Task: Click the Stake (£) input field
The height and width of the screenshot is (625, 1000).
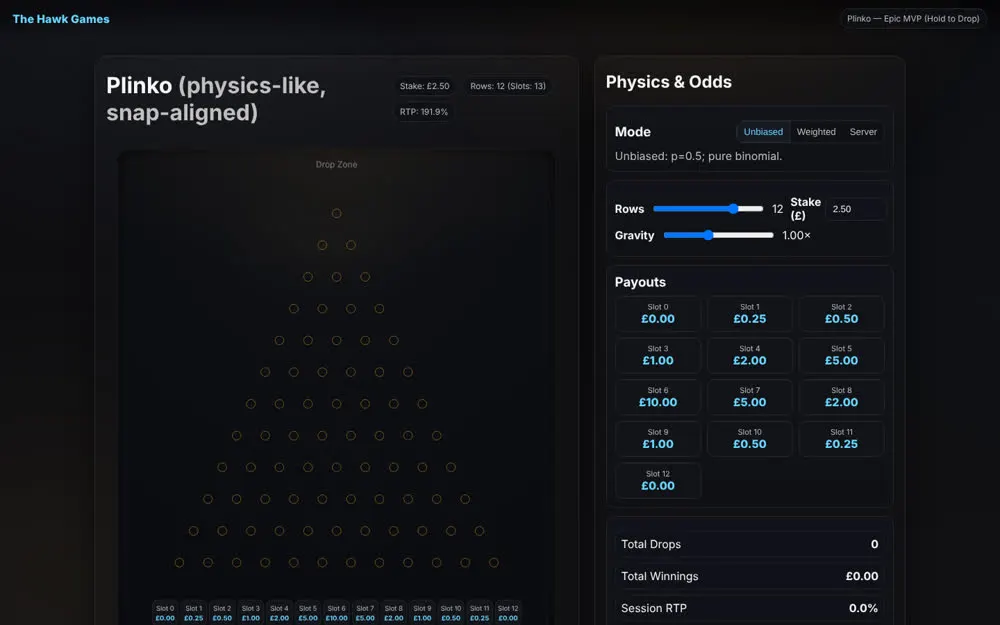Action: click(x=855, y=209)
